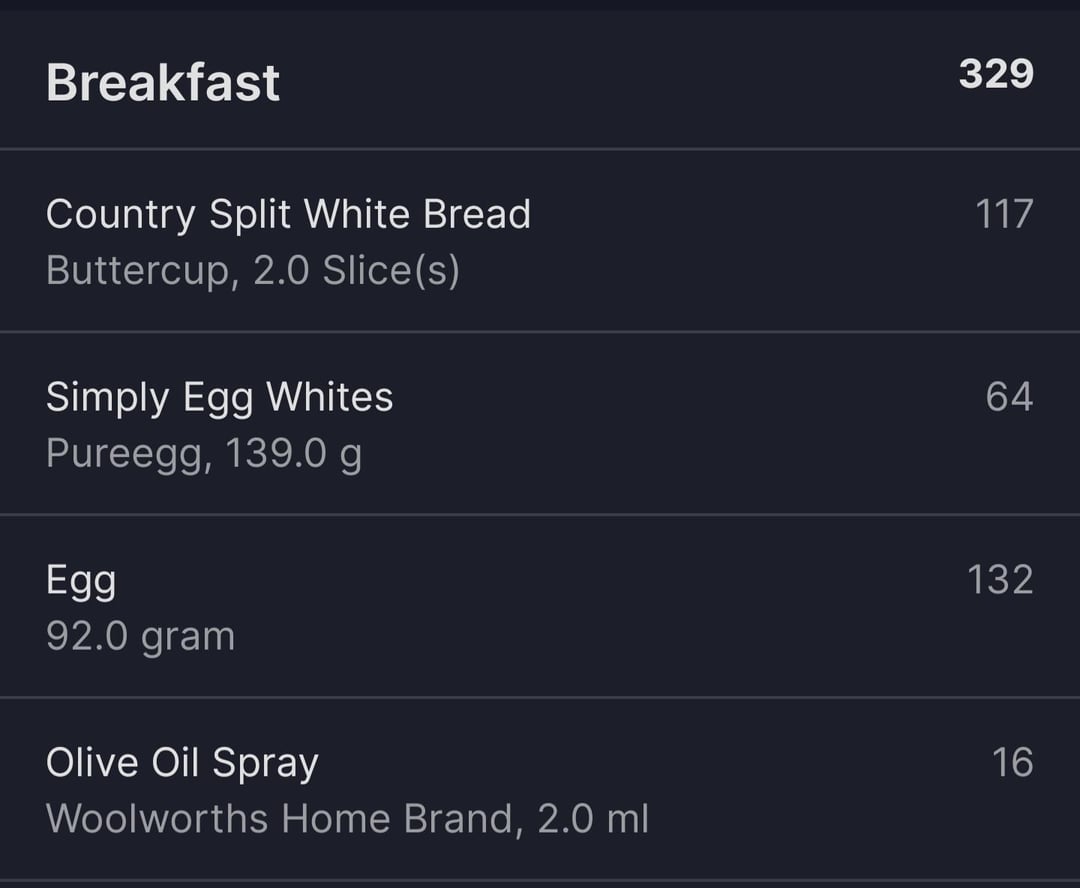Image resolution: width=1080 pixels, height=888 pixels.
Task: Tap the 16 calories olive oil value
Action: [x=1012, y=763]
